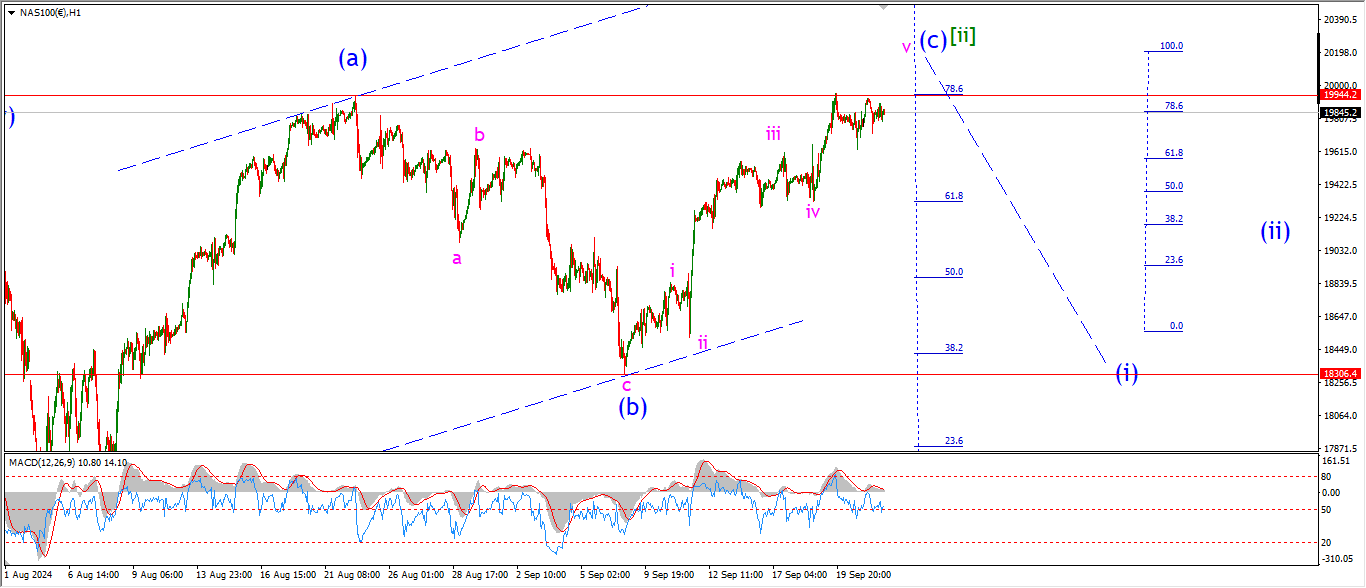Click the 1 Aug 2024 date label
The image size is (1366, 588).
pyautogui.click(x=28, y=575)
